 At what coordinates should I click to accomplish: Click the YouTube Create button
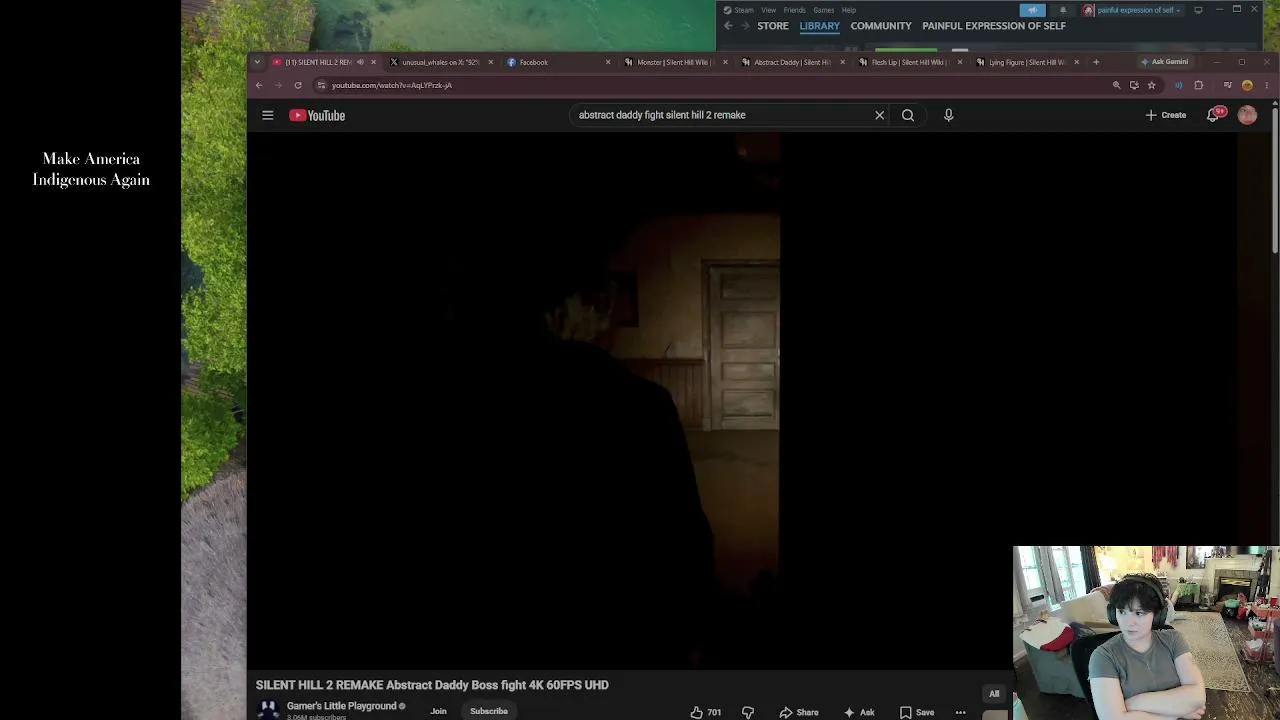[1166, 115]
